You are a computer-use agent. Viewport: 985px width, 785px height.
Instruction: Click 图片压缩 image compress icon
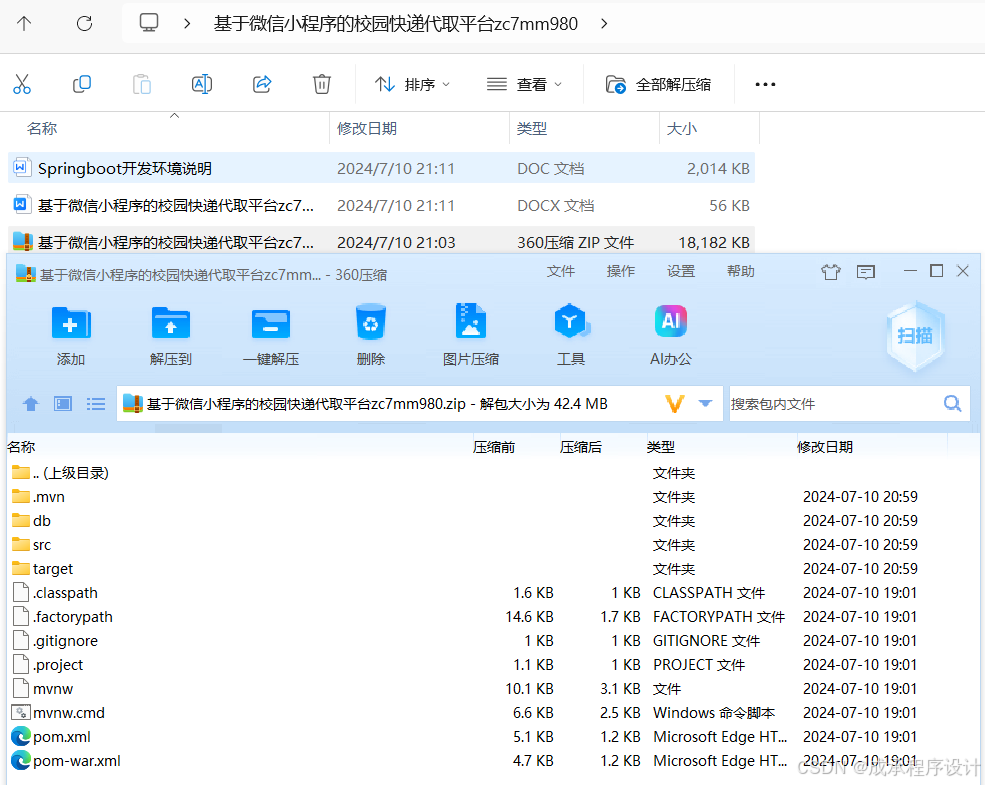(x=471, y=335)
